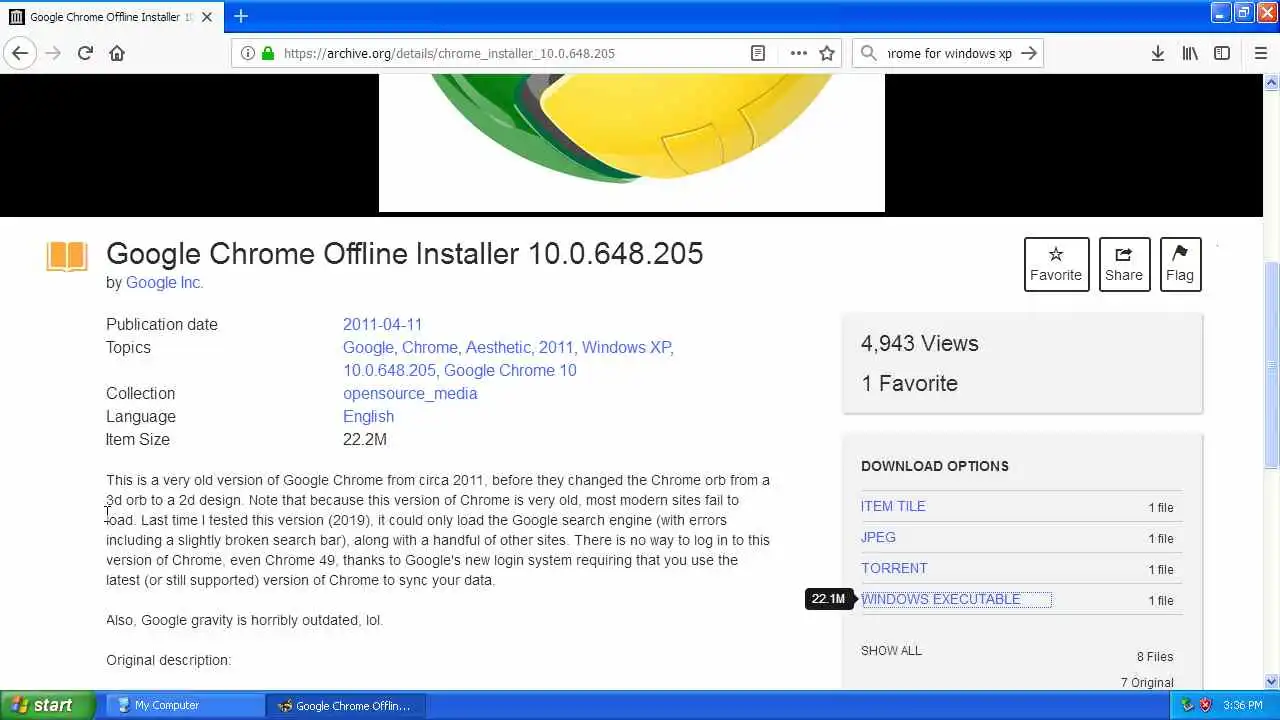This screenshot has width=1280, height=720.
Task: Click the Share button
Action: pyautogui.click(x=1124, y=264)
